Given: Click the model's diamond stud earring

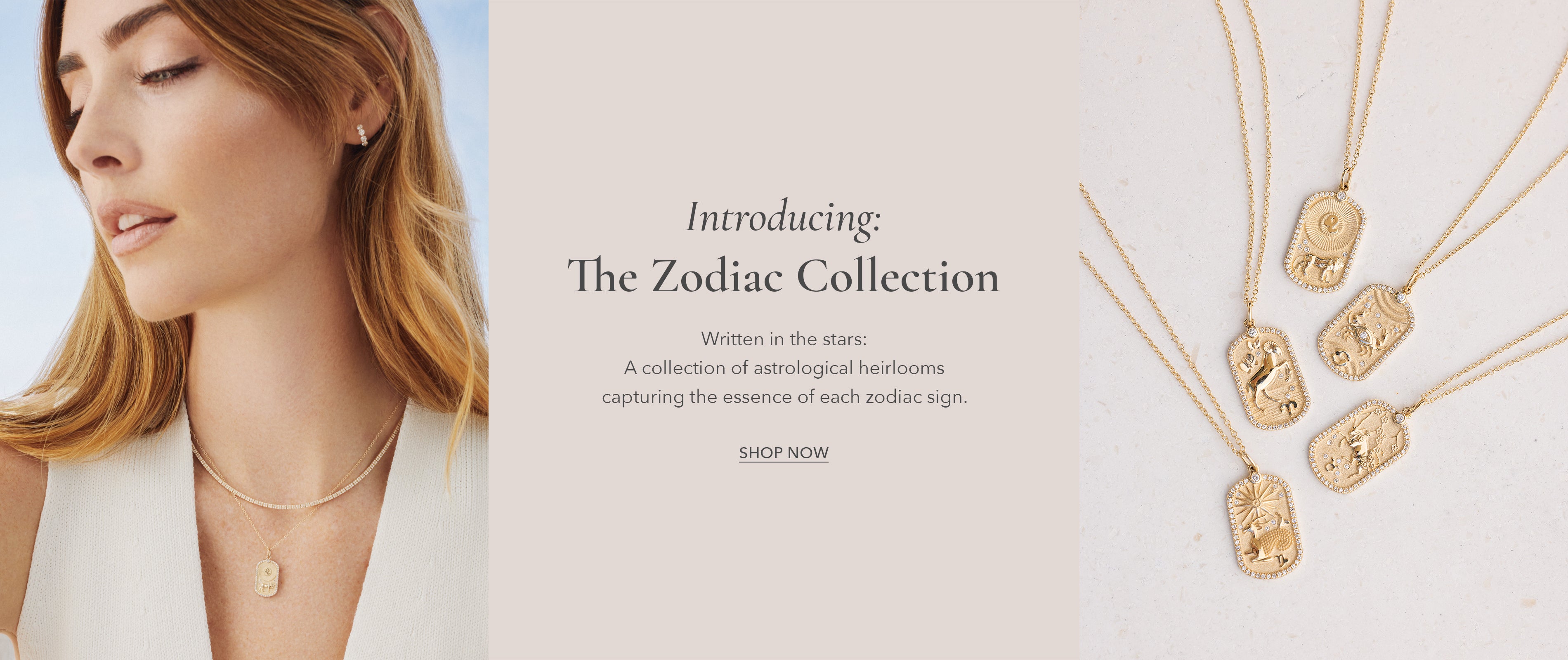Looking at the screenshot, I should pyautogui.click(x=362, y=135).
